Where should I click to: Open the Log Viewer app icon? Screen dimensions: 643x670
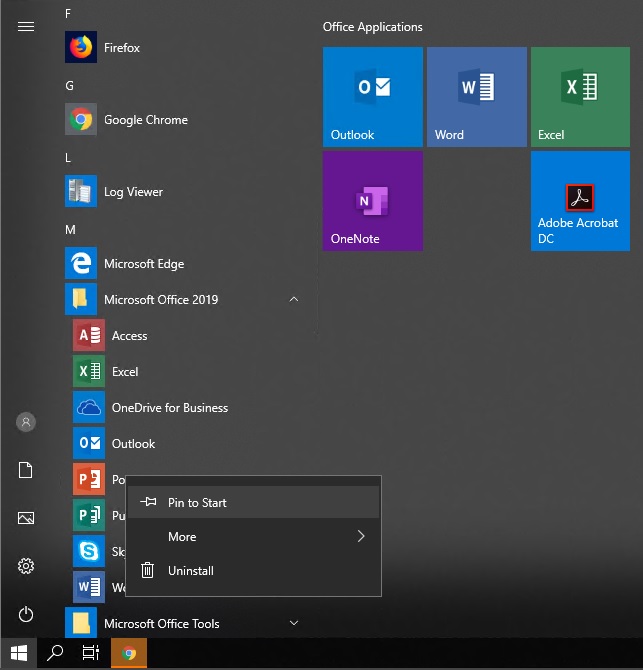(x=81, y=191)
